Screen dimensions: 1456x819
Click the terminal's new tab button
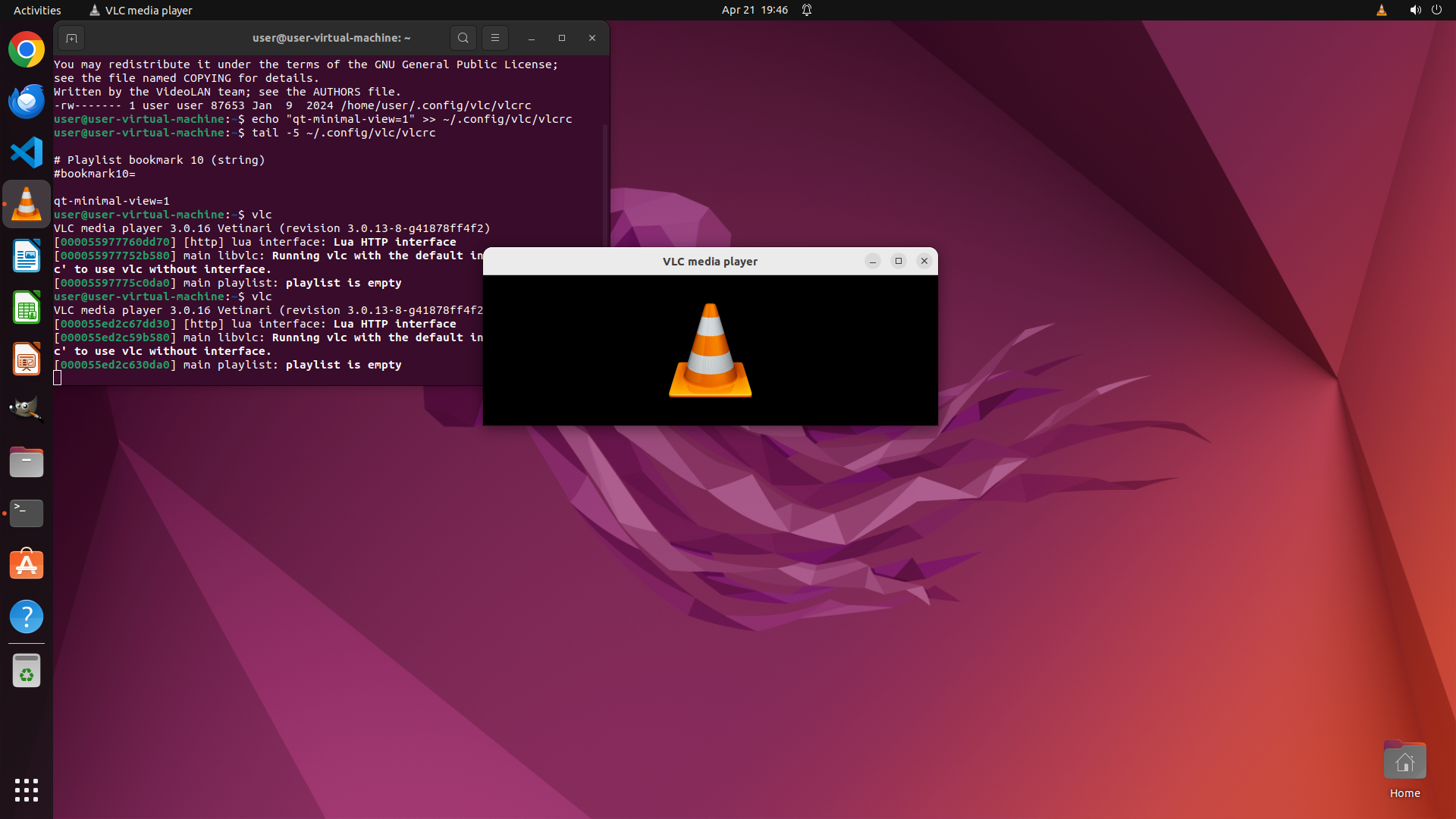click(x=71, y=38)
